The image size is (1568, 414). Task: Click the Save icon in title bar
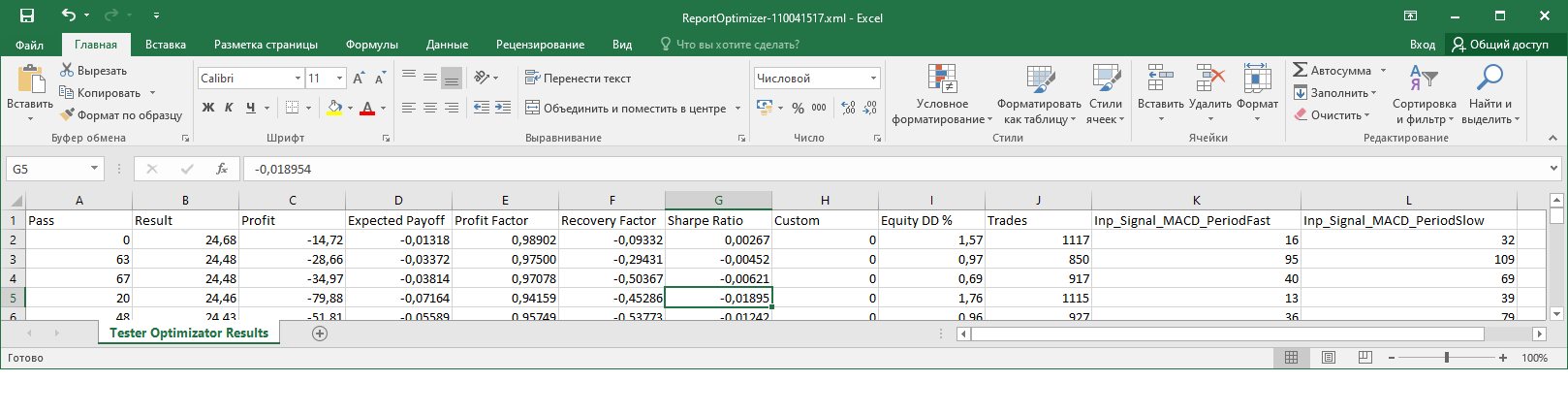(26, 16)
